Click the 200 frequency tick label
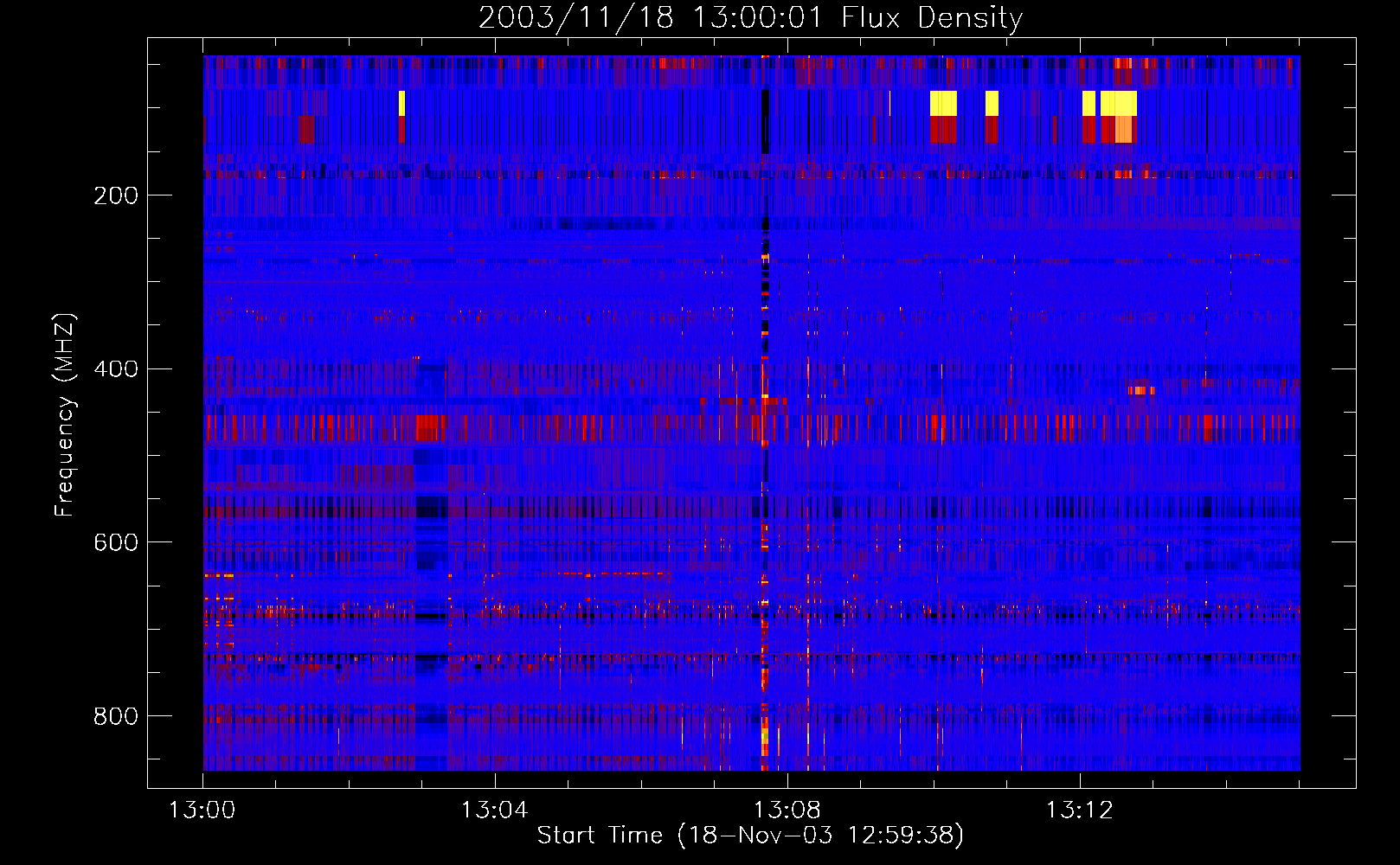The width and height of the screenshot is (1400, 865). pyautogui.click(x=116, y=195)
